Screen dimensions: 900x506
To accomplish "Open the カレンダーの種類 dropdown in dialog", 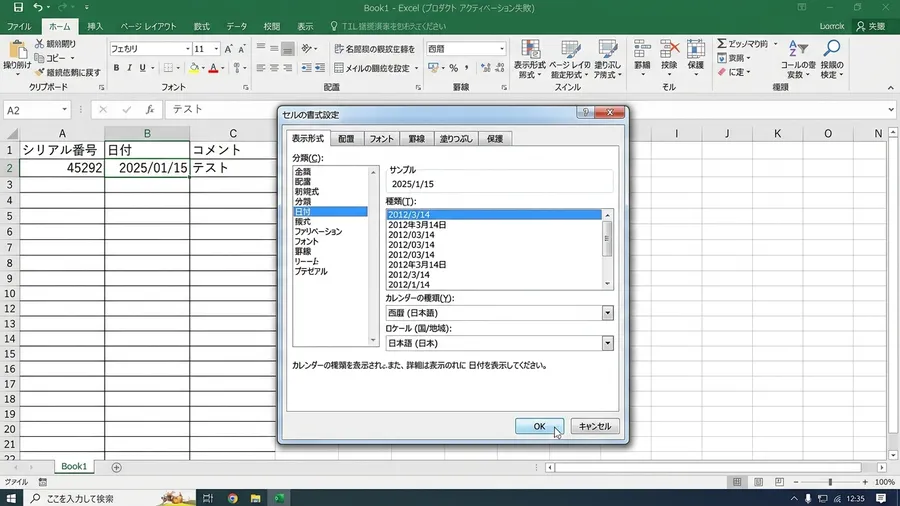I will (x=607, y=313).
